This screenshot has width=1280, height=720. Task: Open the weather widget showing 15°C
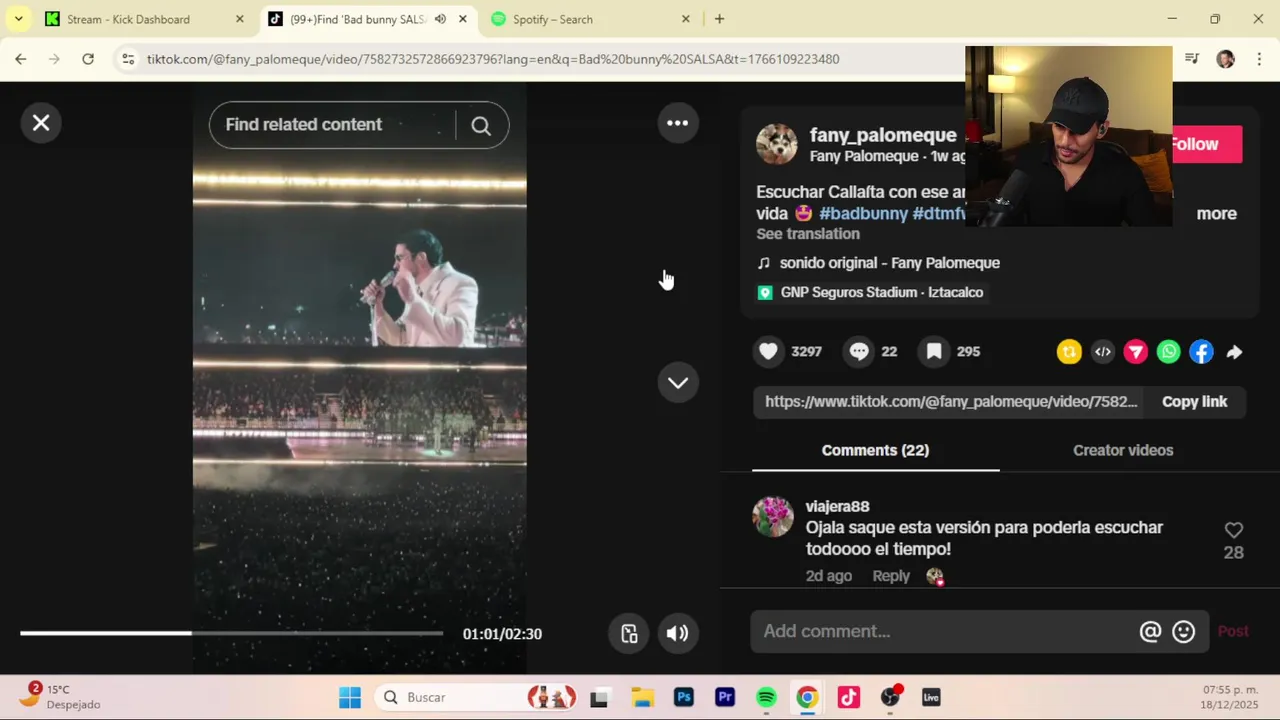click(60, 697)
